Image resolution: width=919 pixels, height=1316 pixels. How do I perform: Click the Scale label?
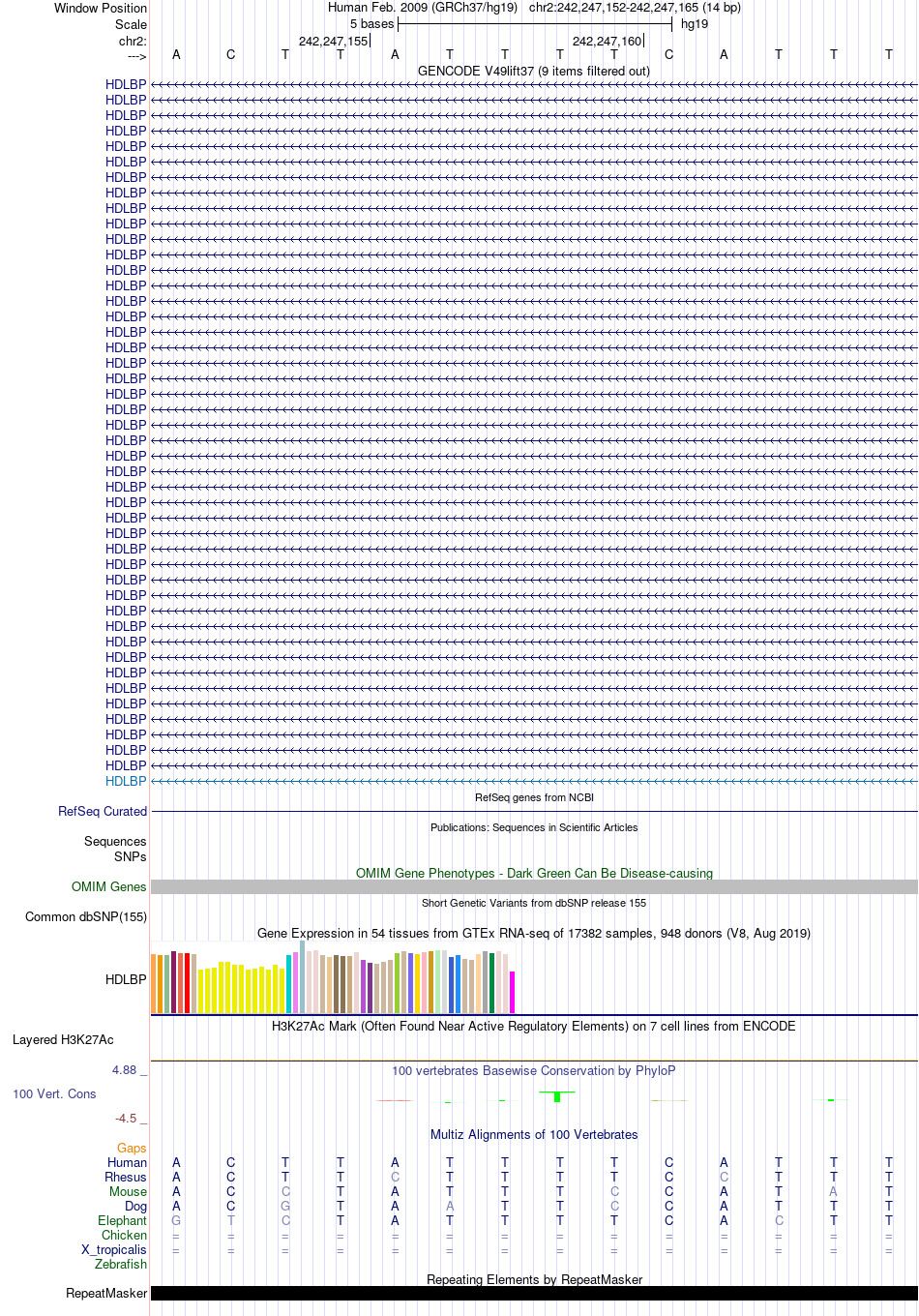click(132, 24)
